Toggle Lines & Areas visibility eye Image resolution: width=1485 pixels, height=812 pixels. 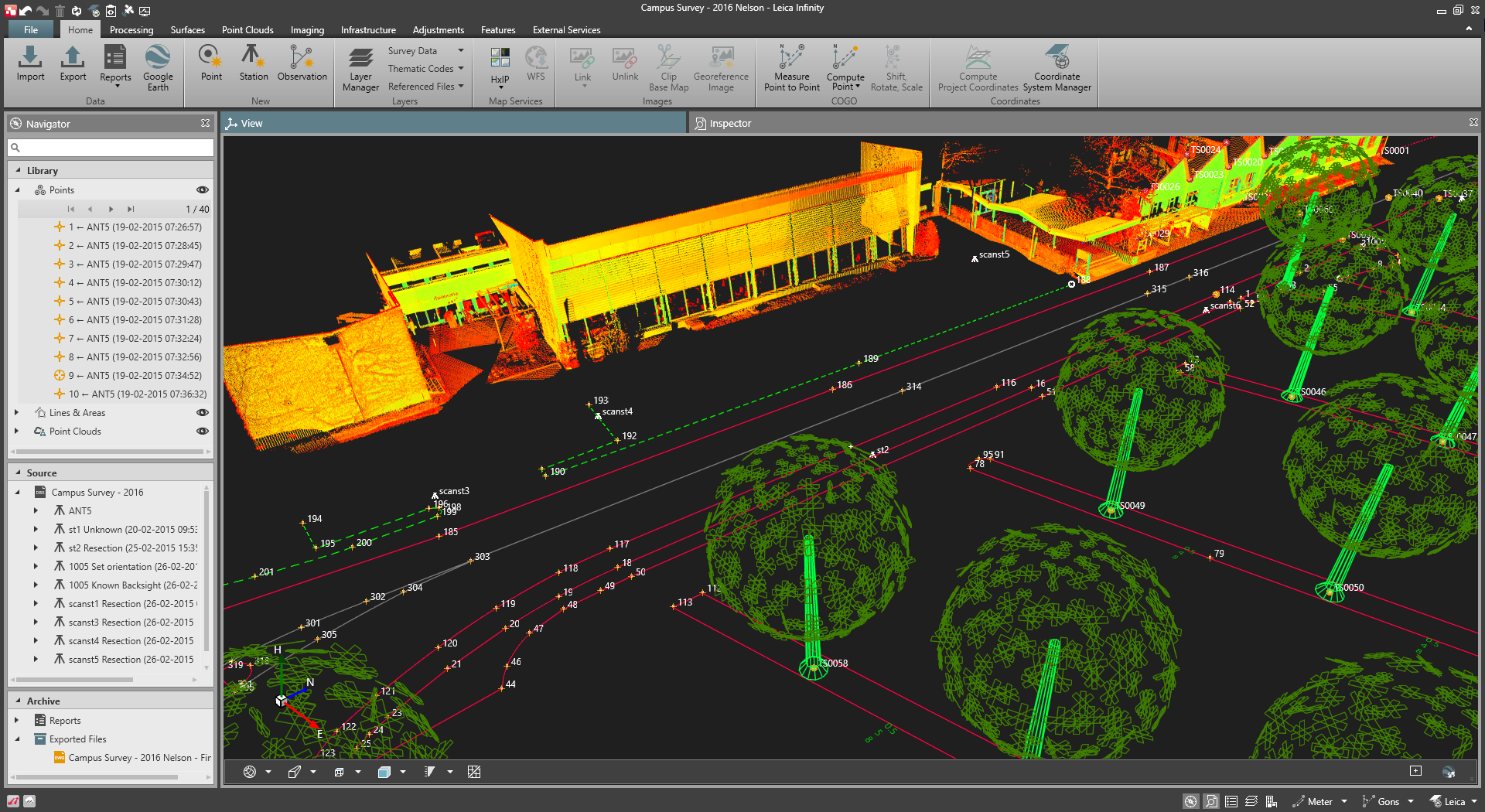click(203, 412)
